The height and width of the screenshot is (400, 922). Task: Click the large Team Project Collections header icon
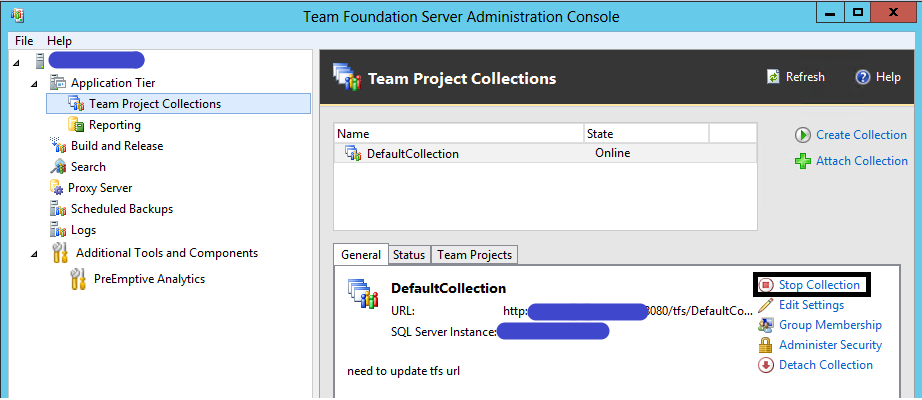pyautogui.click(x=346, y=76)
